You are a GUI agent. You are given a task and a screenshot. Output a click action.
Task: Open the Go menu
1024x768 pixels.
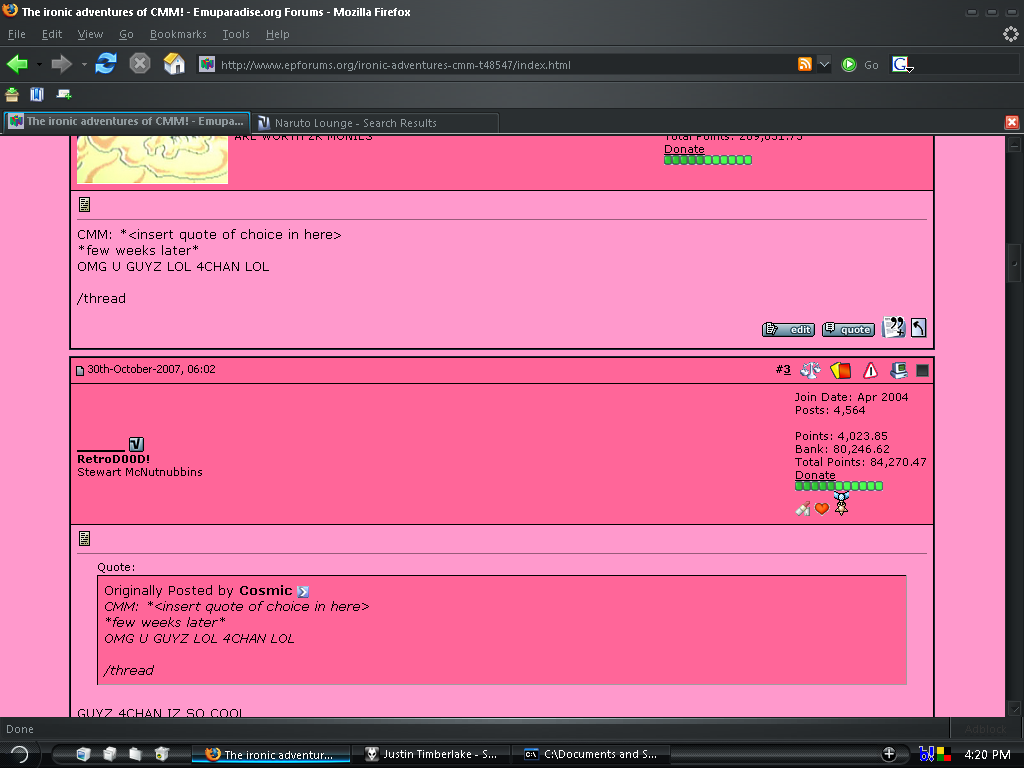[126, 34]
